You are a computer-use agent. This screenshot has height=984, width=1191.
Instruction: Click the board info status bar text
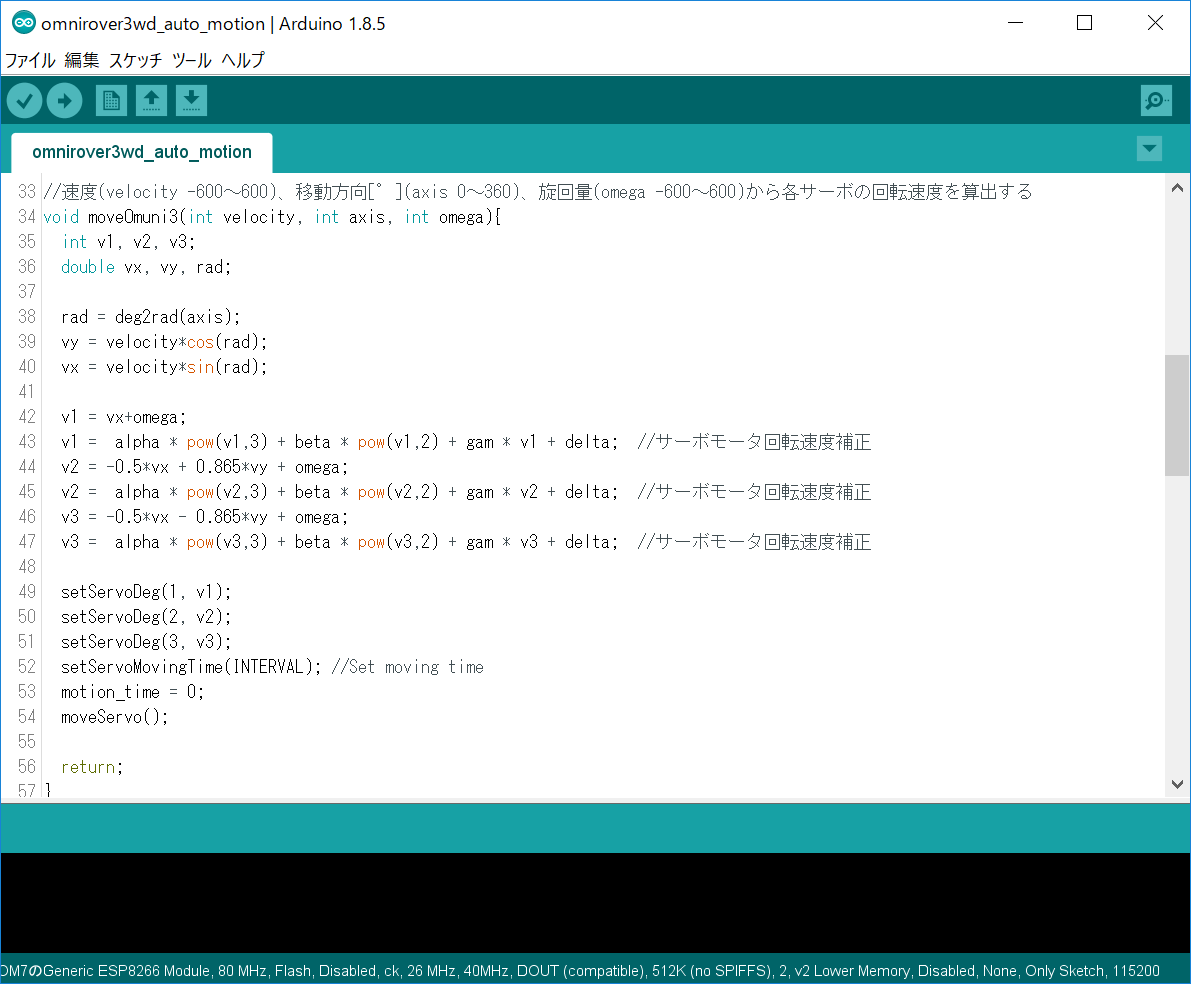click(580, 971)
